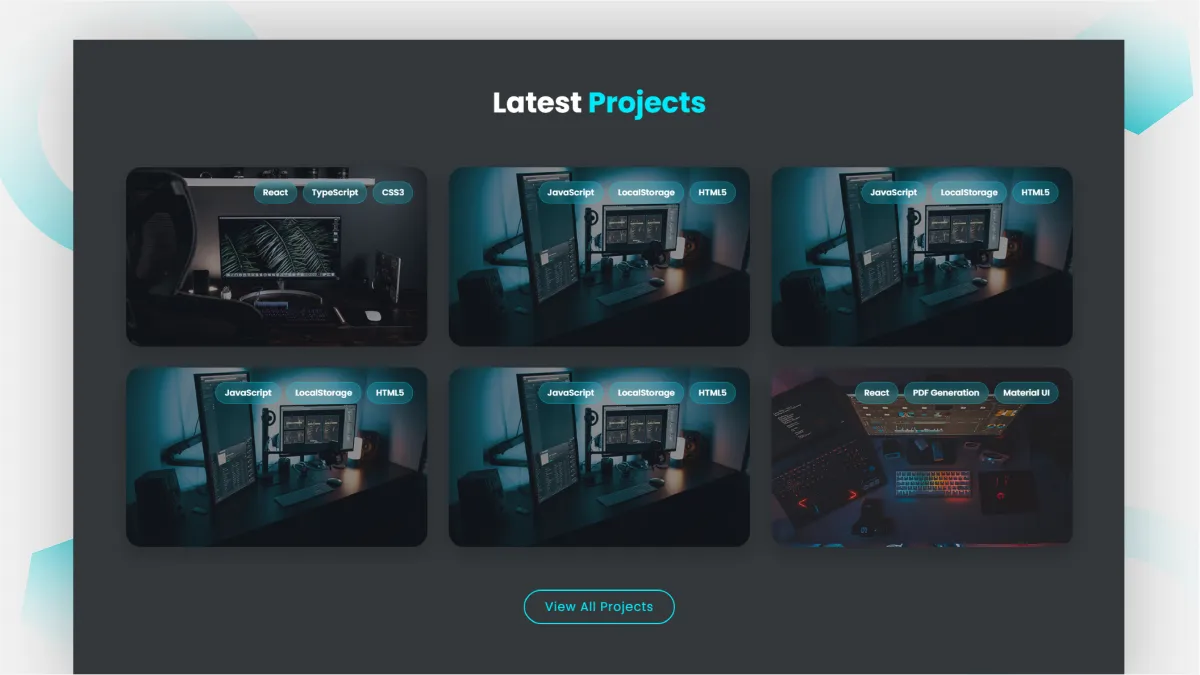Open the project card showing the RGB keyboard
Image resolution: width=1200 pixels, height=675 pixels.
point(922,457)
